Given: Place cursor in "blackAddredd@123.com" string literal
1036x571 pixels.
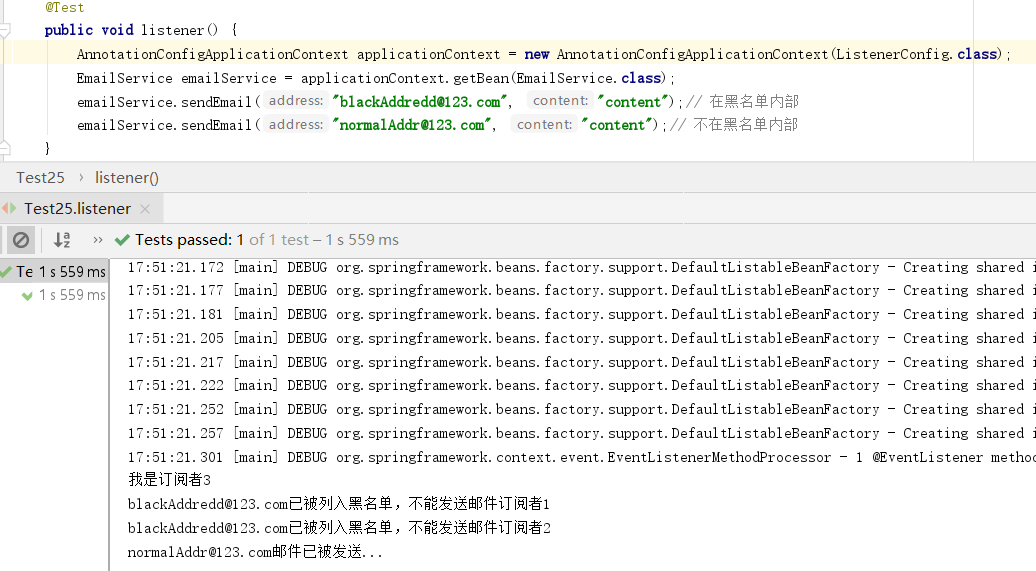Looking at the screenshot, I should (420, 102).
